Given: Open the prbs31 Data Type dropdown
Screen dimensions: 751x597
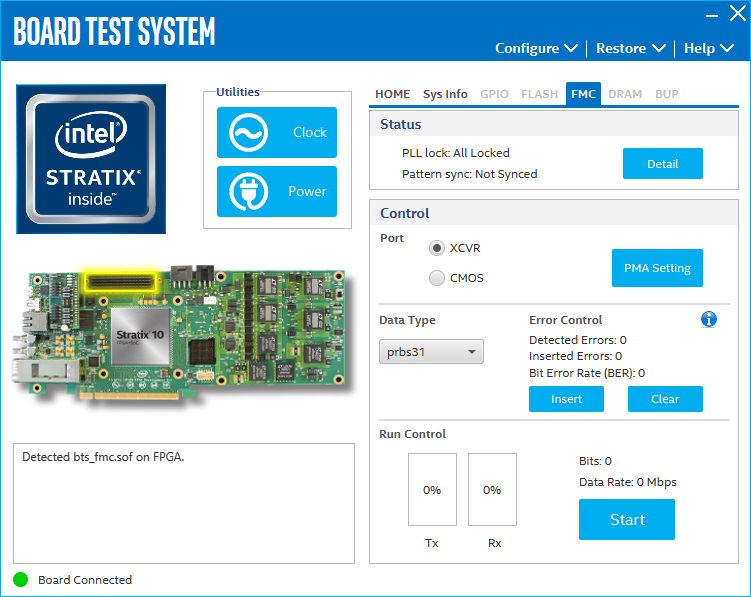Looking at the screenshot, I should coord(431,352).
